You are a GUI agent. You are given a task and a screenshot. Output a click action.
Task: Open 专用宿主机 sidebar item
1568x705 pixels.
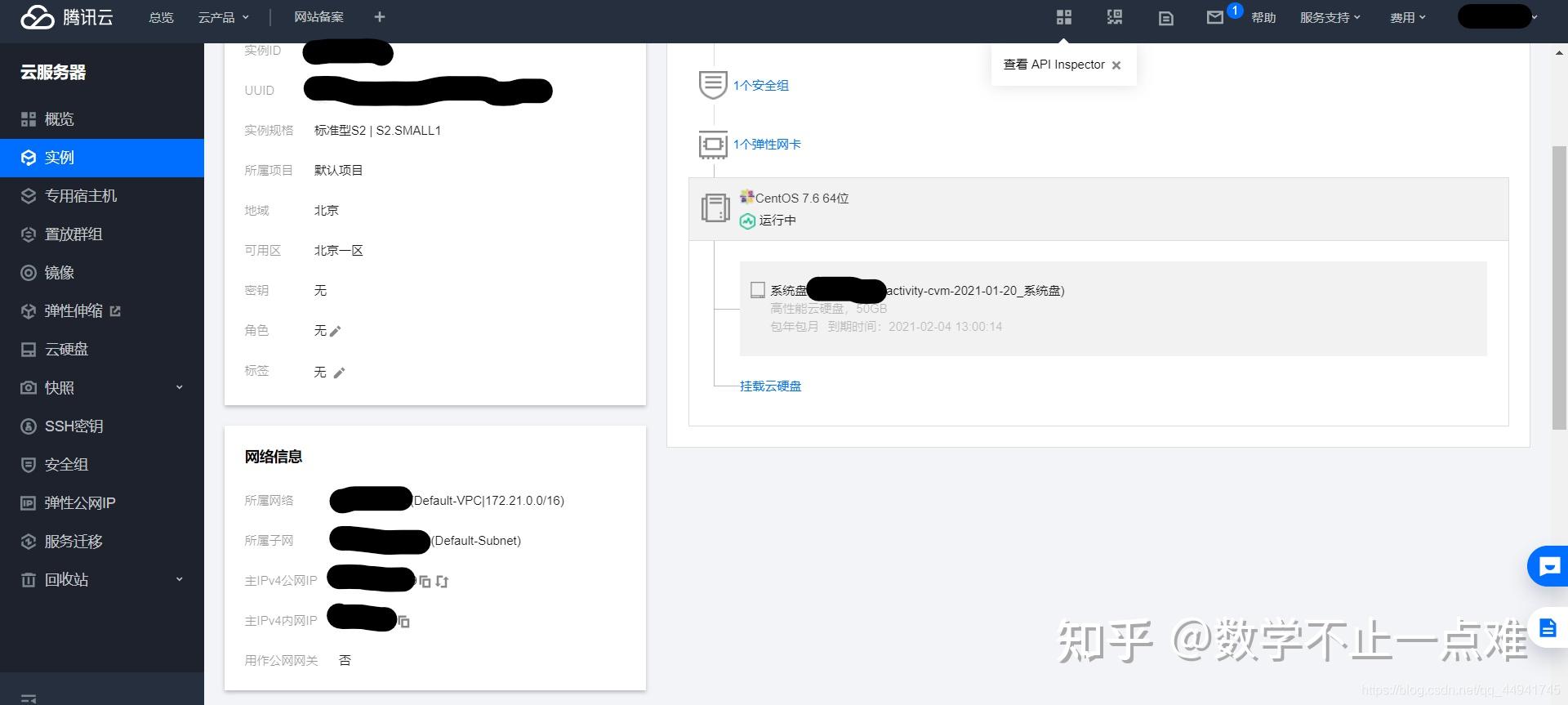pyautogui.click(x=102, y=196)
